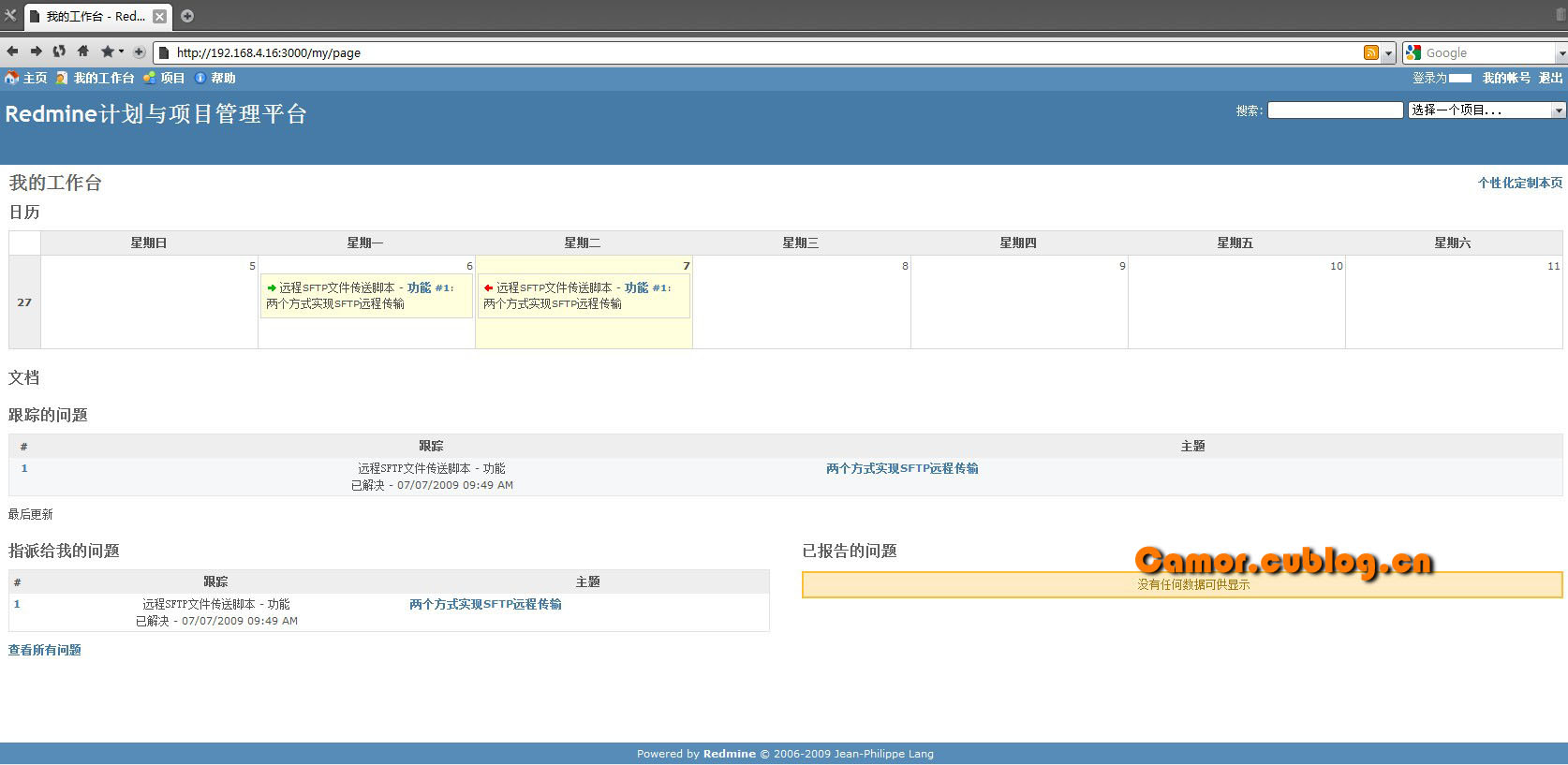Open 功能 #1 issue link on day 6
The image size is (1568, 765).
pyautogui.click(x=430, y=288)
